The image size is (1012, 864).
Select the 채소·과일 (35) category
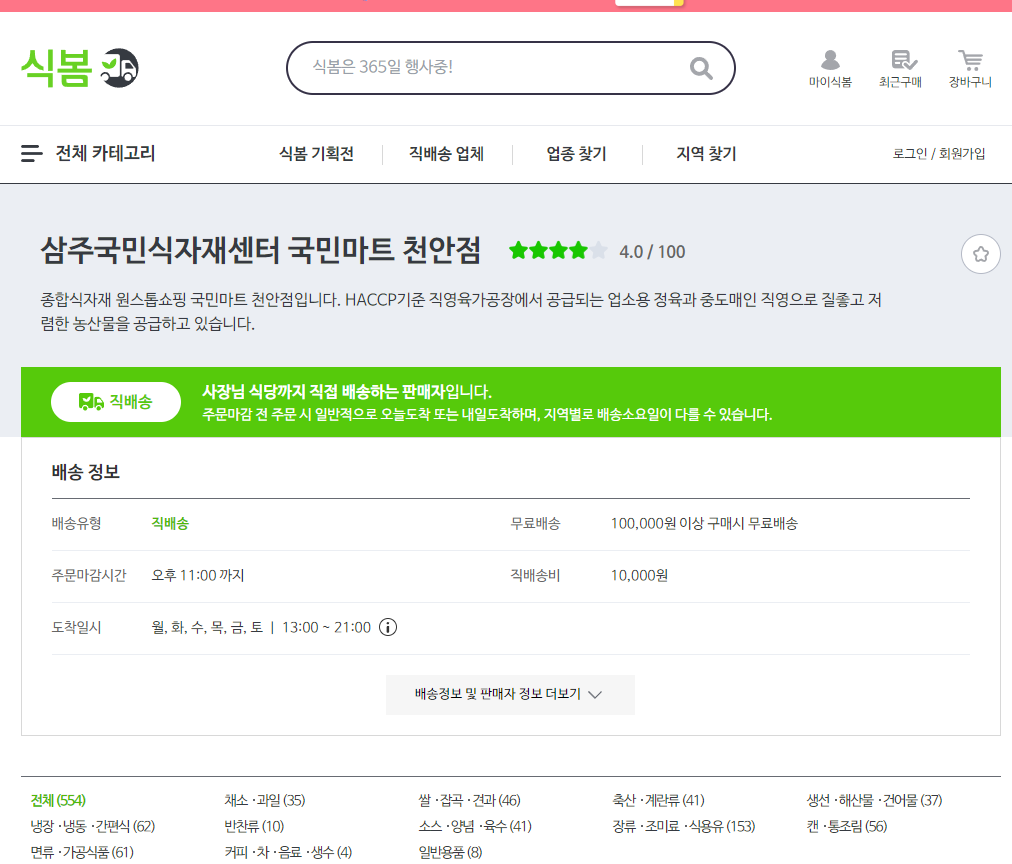point(265,800)
